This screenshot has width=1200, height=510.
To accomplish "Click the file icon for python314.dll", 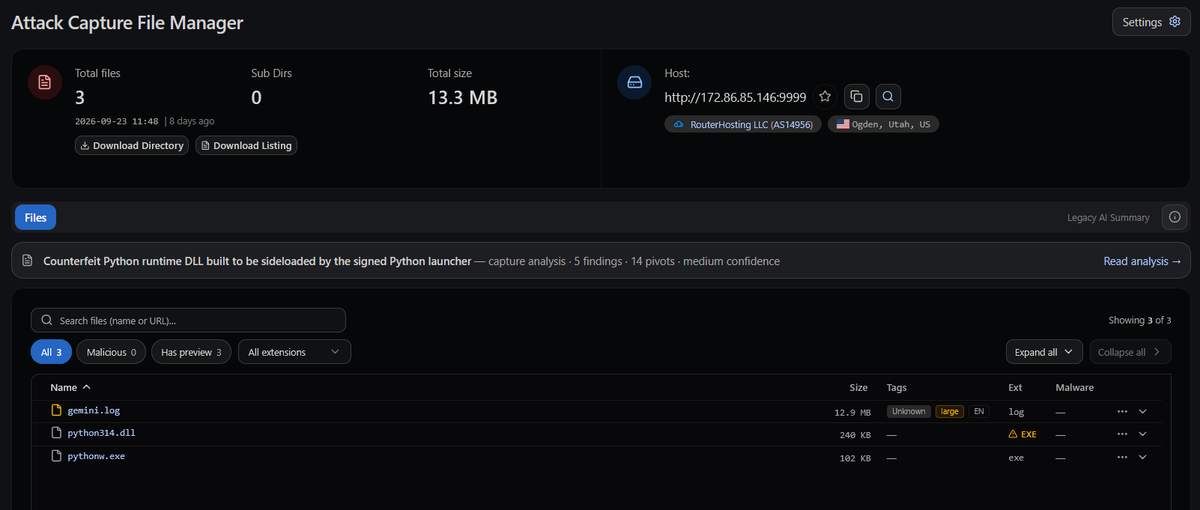I will pos(57,433).
